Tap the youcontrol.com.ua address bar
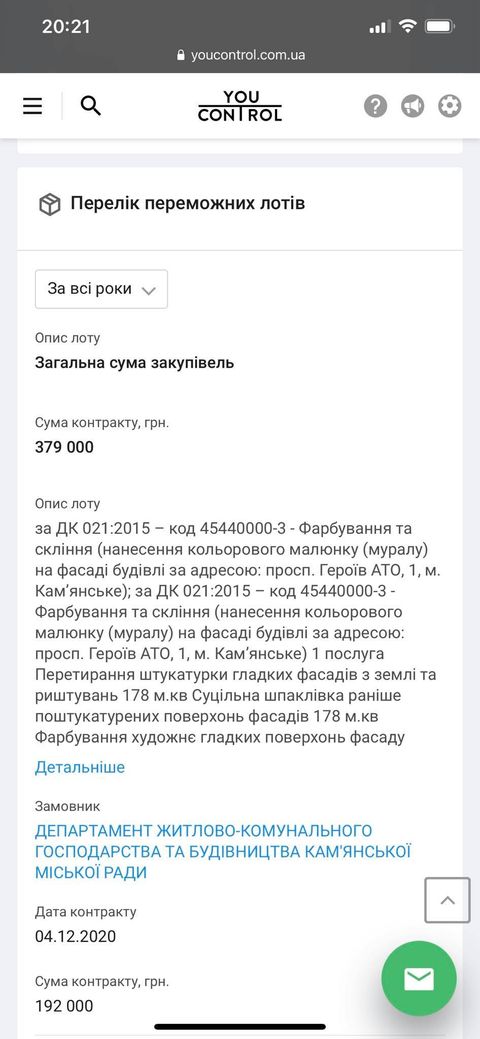Image resolution: width=480 pixels, height=1039 pixels. point(240,55)
